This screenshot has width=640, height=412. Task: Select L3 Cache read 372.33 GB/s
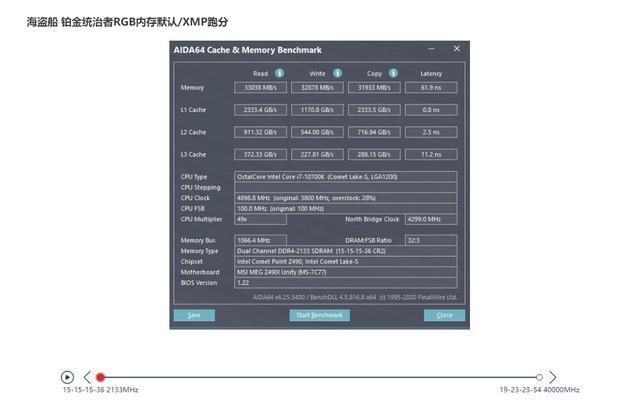tap(260, 154)
